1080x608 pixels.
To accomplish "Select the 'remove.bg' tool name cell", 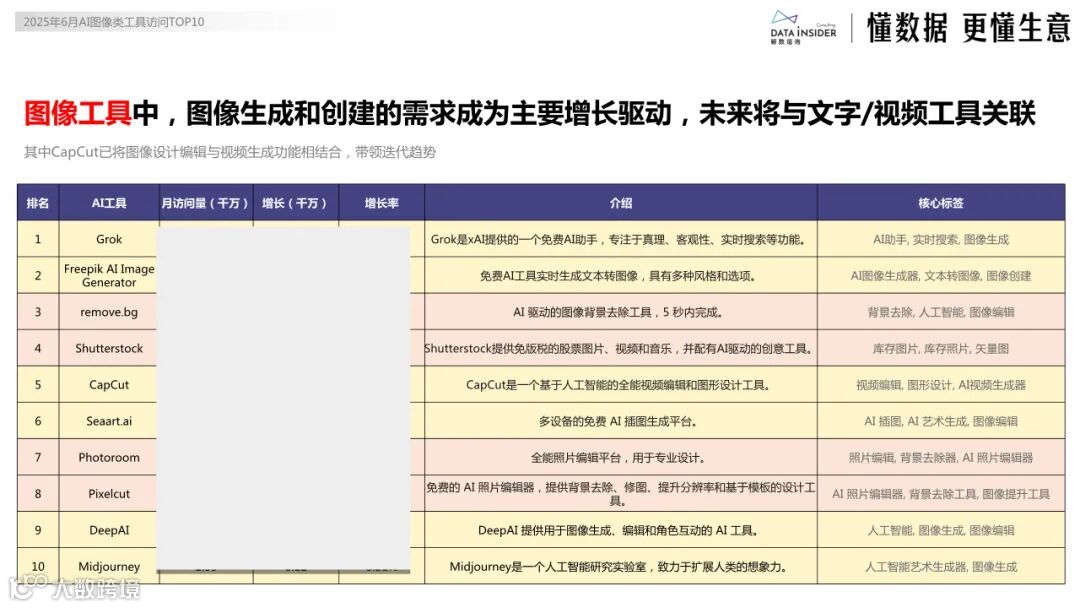I will 109,312.
